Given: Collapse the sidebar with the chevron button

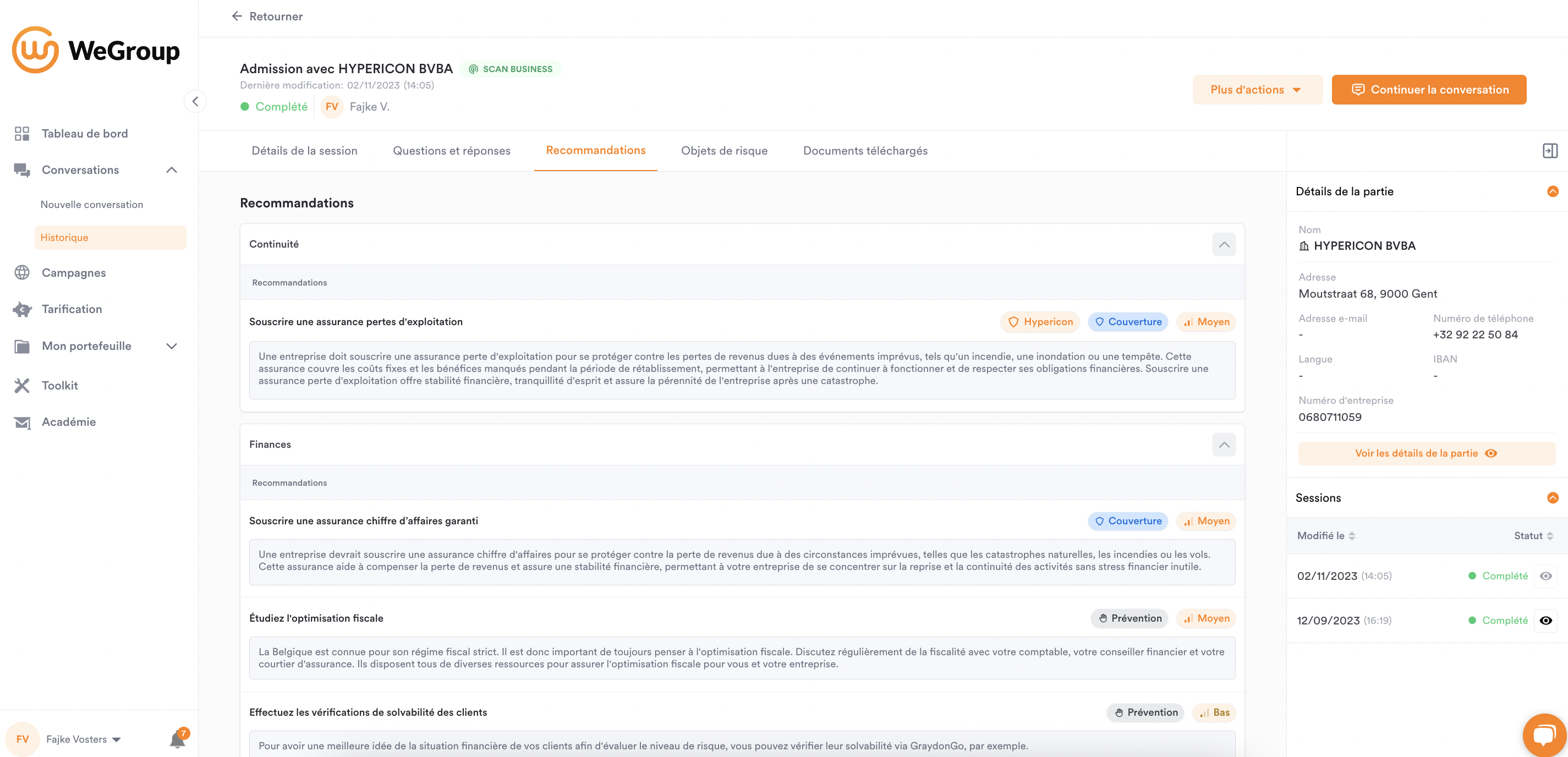Looking at the screenshot, I should pos(195,101).
